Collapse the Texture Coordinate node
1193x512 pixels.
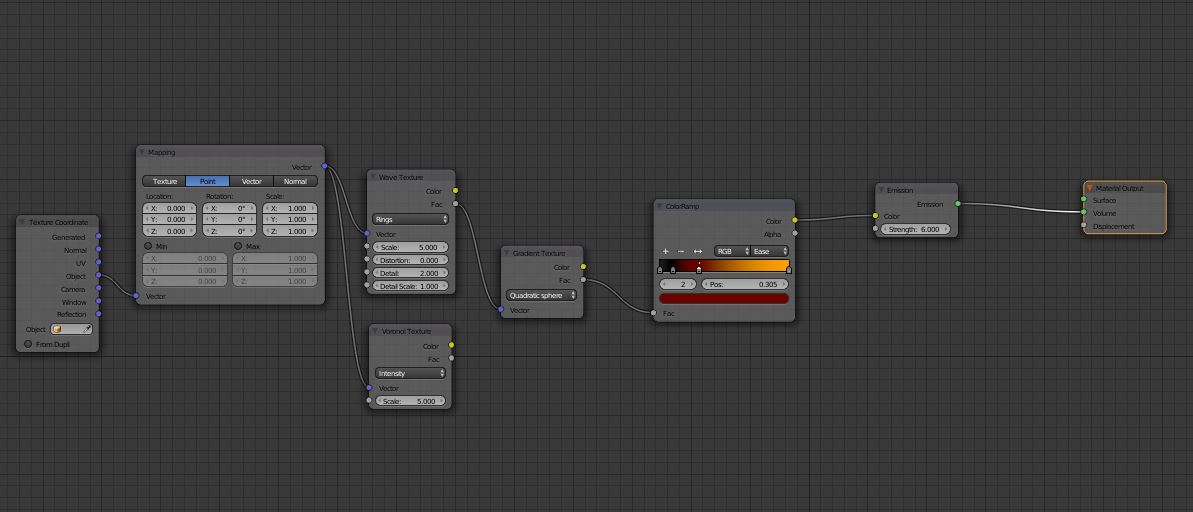23,222
